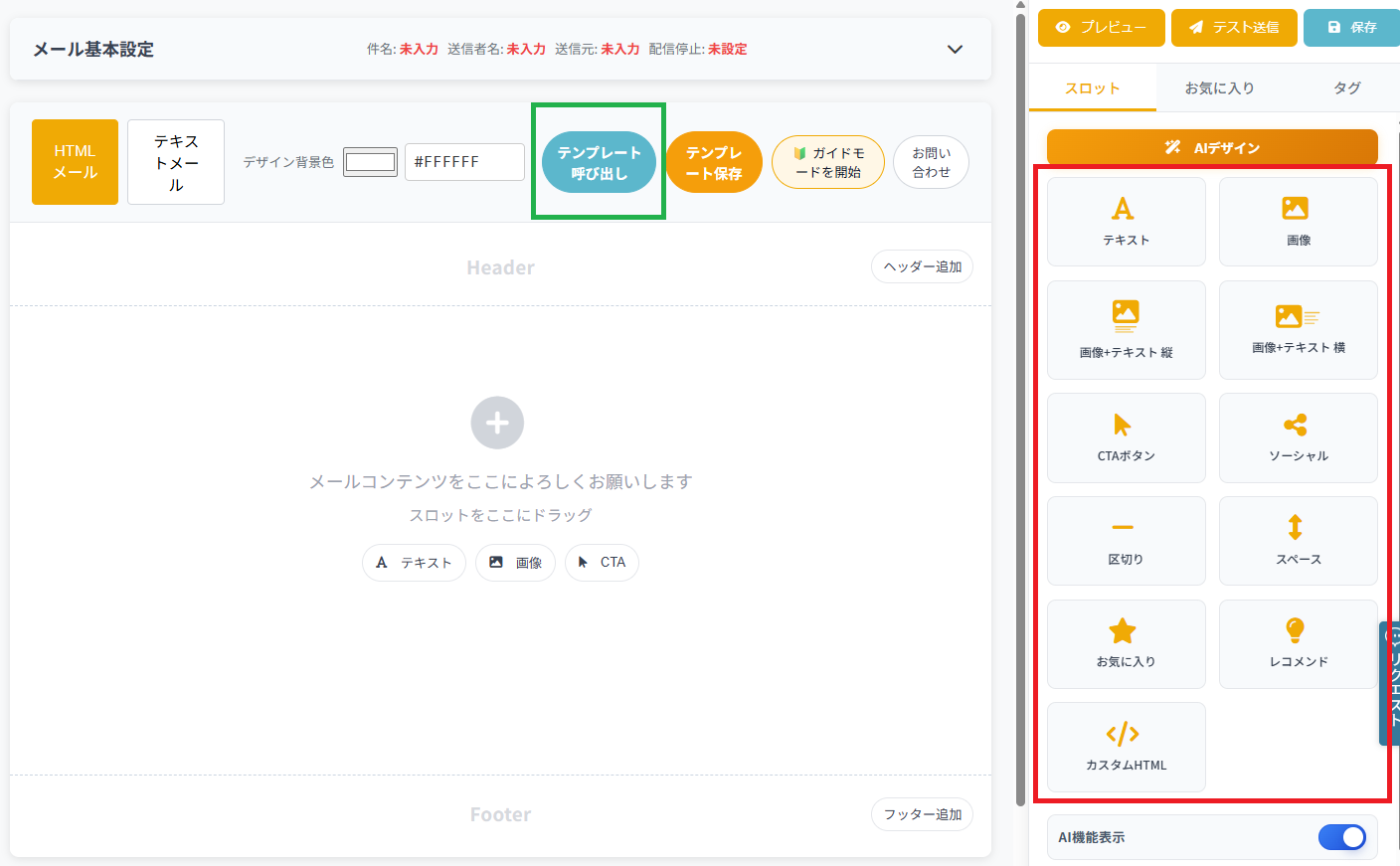Choose the レコメンド slot icon
The width and height of the screenshot is (1400, 866).
1297,643
